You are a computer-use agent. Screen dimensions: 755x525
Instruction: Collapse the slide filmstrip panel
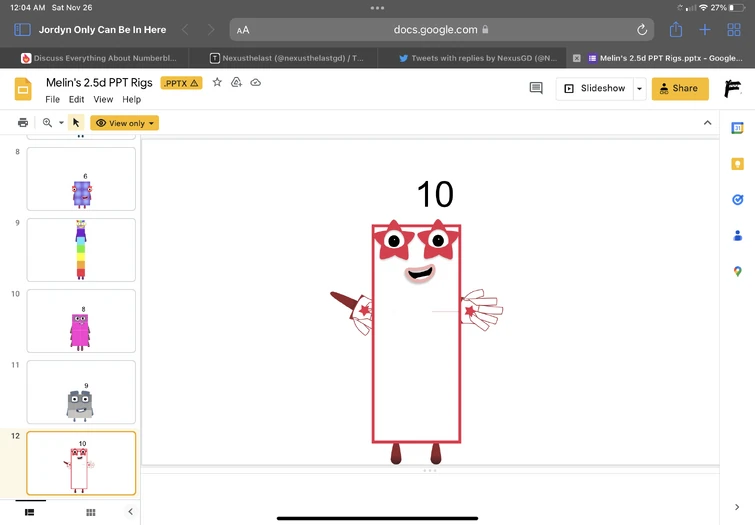pyautogui.click(x=130, y=512)
